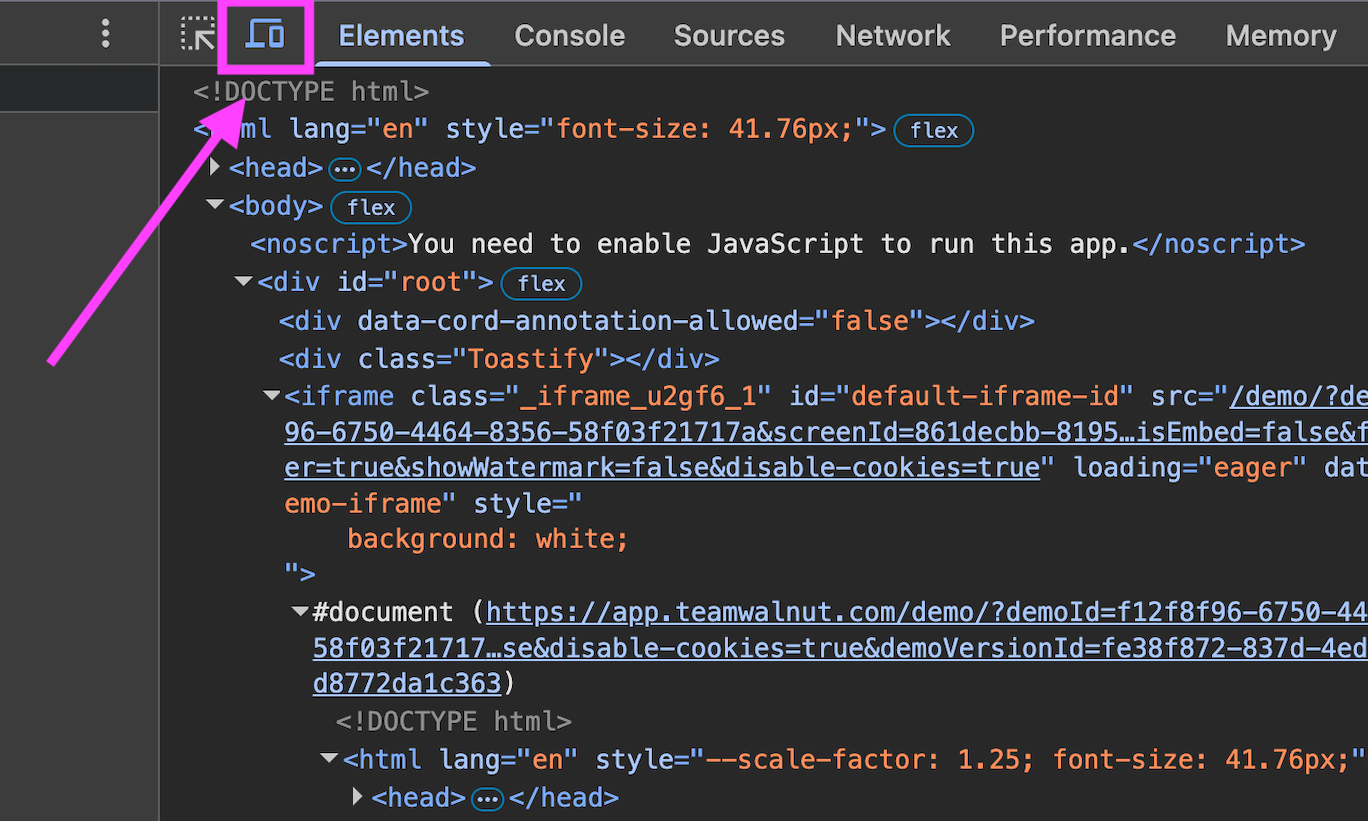Enable flex overlay on the root div

click(x=540, y=283)
